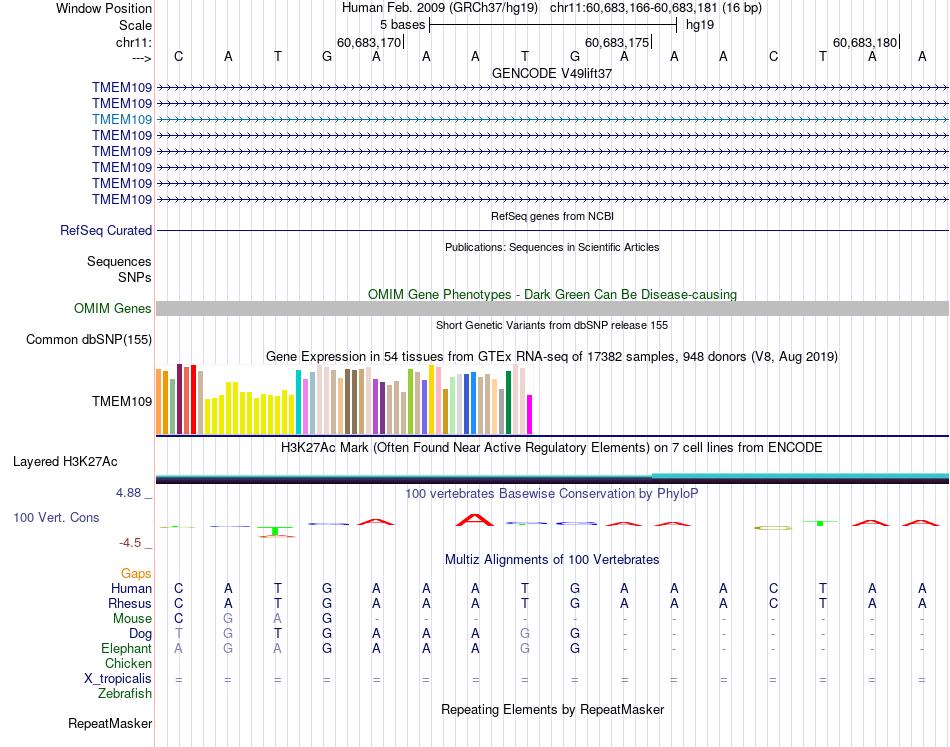
Task: Open the 'GENCODE V49lift37' track title
Action: (552, 73)
